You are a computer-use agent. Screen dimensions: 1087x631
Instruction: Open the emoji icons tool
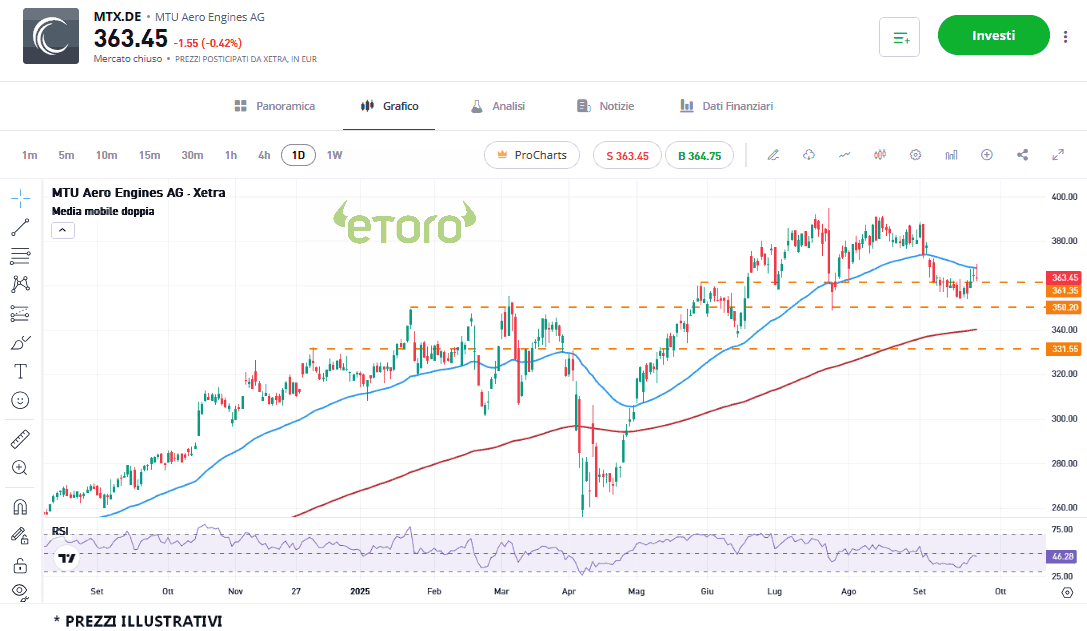coord(20,400)
